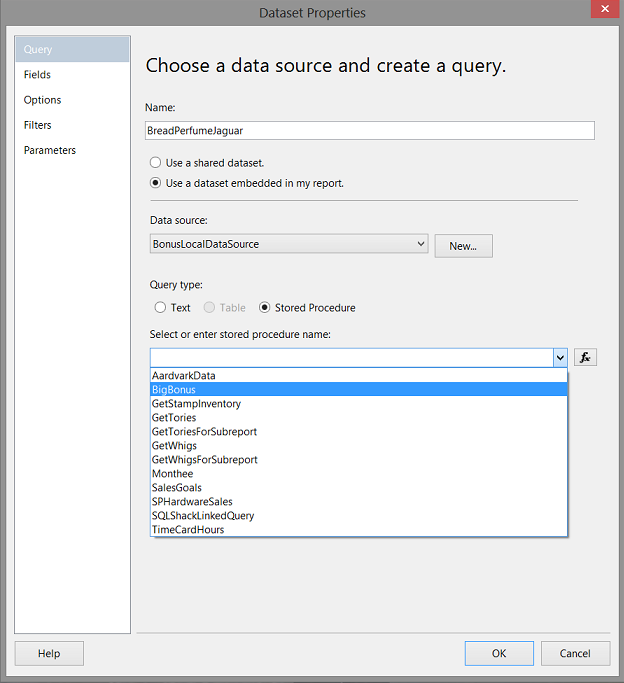Viewport: 624px width, 683px height.
Task: Collapse the stored procedure name dropdown arrow
Action: click(559, 358)
